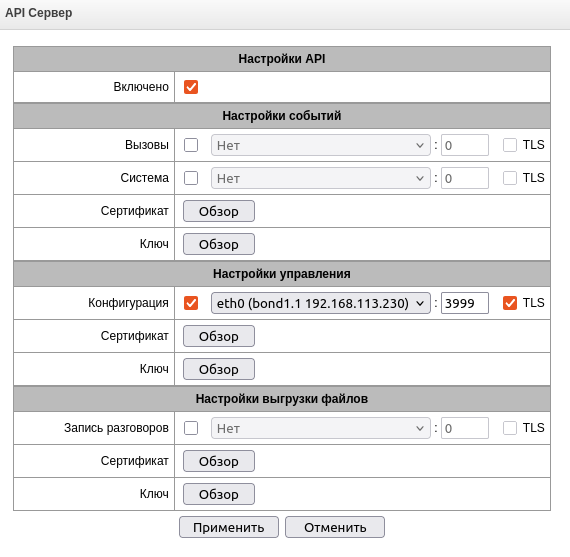The width and height of the screenshot is (570, 557).
Task: Disable TLS for Конфигурация
Action: tap(510, 303)
